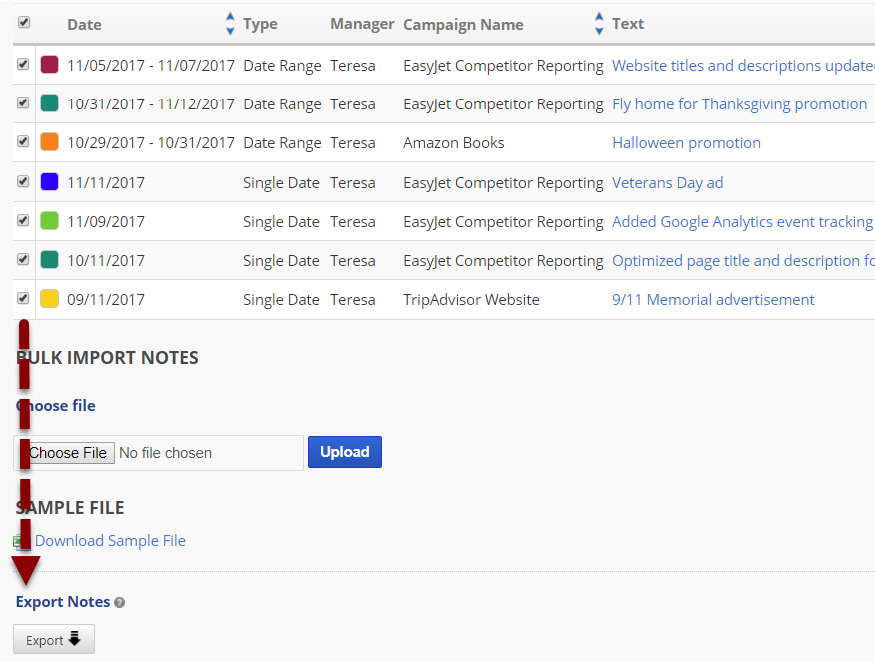Select the blue swatch on 11/11/2017 row
The image size is (875, 662).
pyautogui.click(x=49, y=182)
